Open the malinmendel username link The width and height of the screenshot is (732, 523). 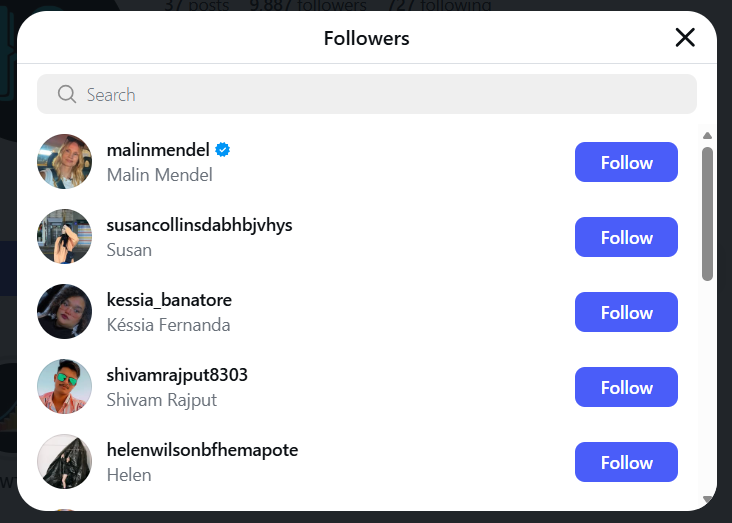coord(158,150)
